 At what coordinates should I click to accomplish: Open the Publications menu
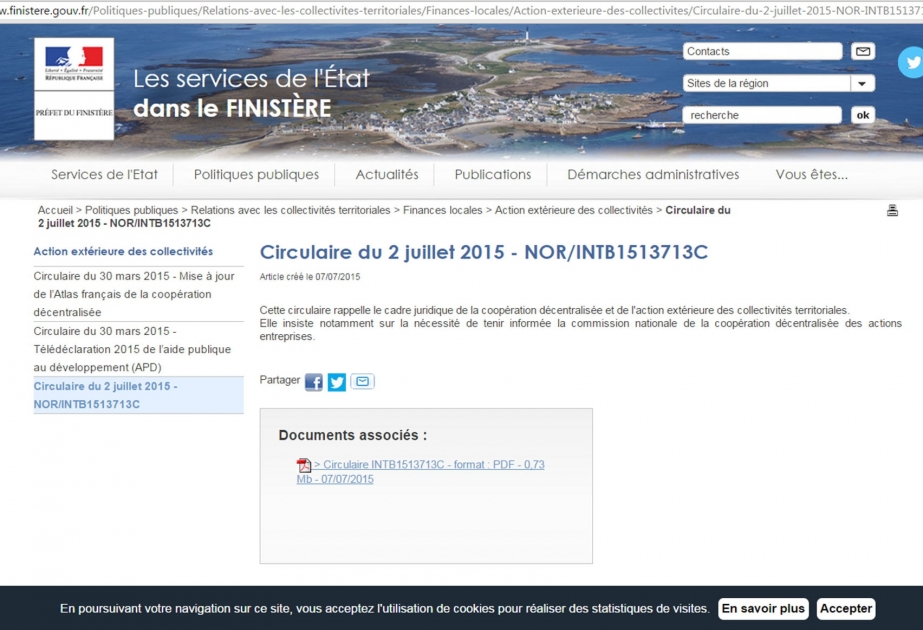493,174
